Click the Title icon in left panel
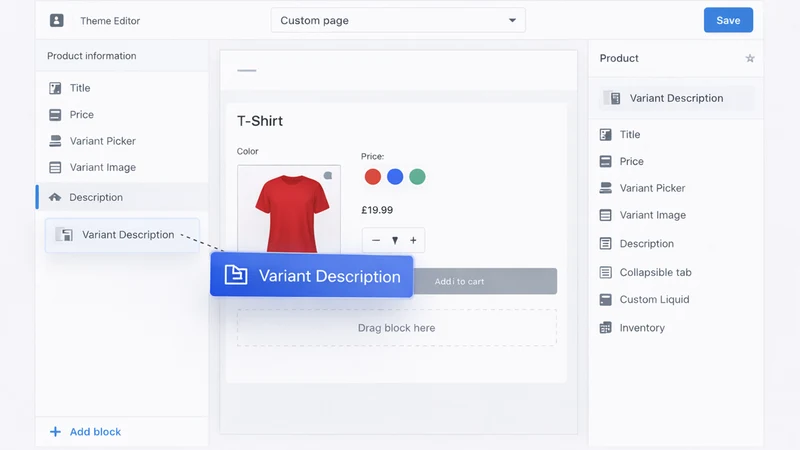Screen dimensions: 800x450 55,88
